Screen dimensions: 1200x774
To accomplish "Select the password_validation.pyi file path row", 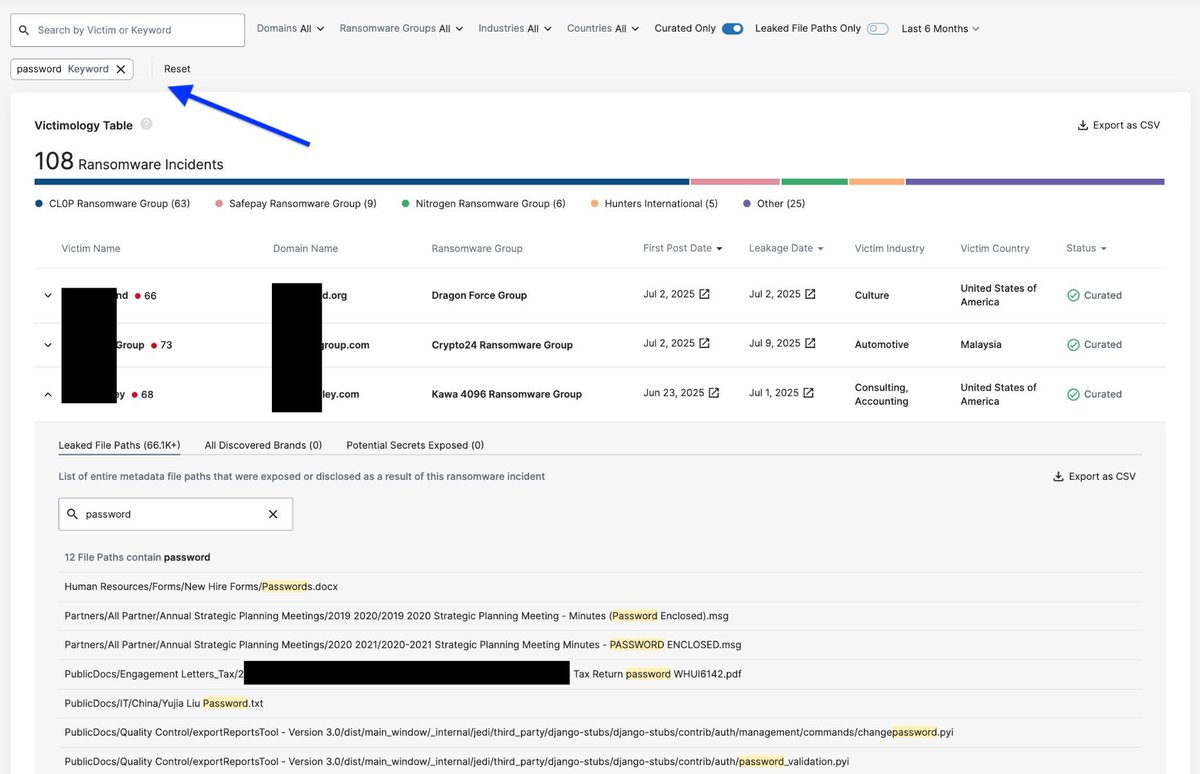I will [600, 761].
